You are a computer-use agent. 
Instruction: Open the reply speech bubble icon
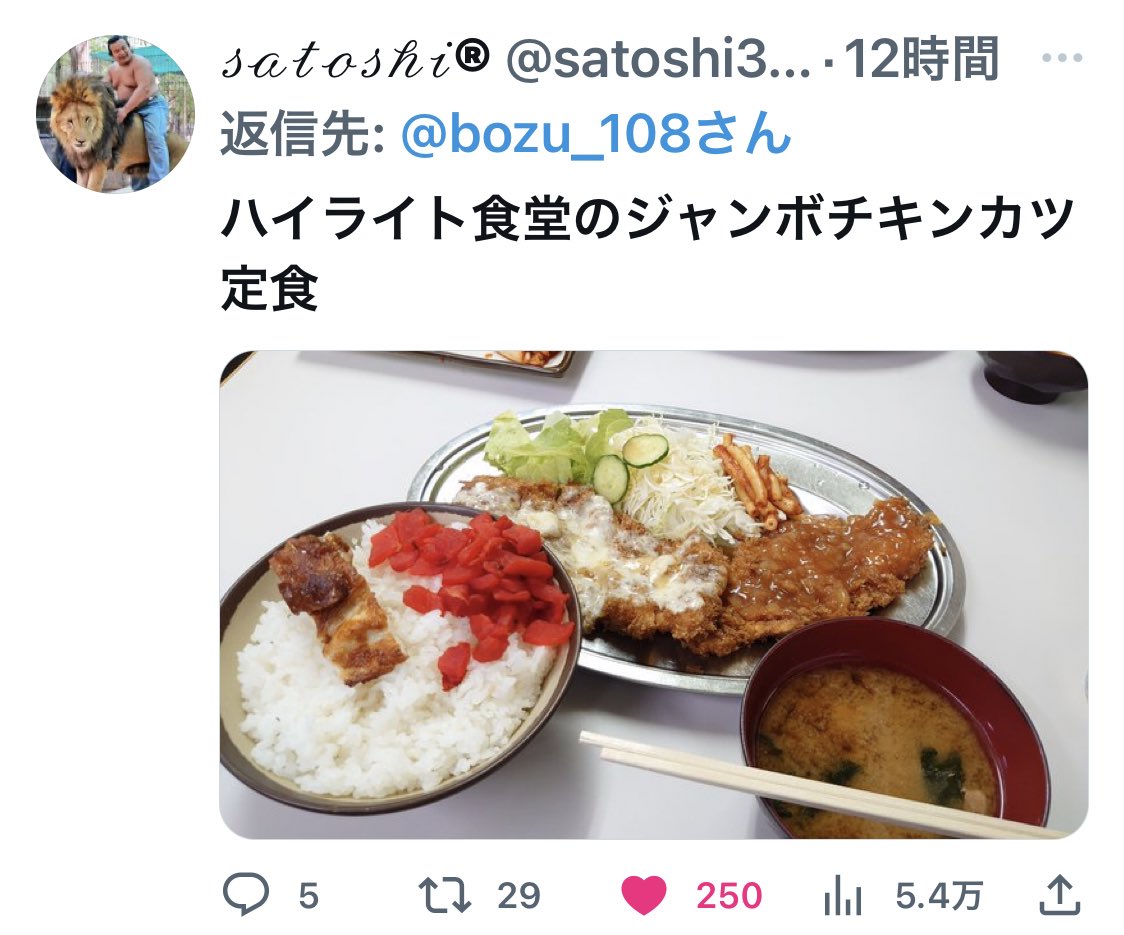point(246,895)
